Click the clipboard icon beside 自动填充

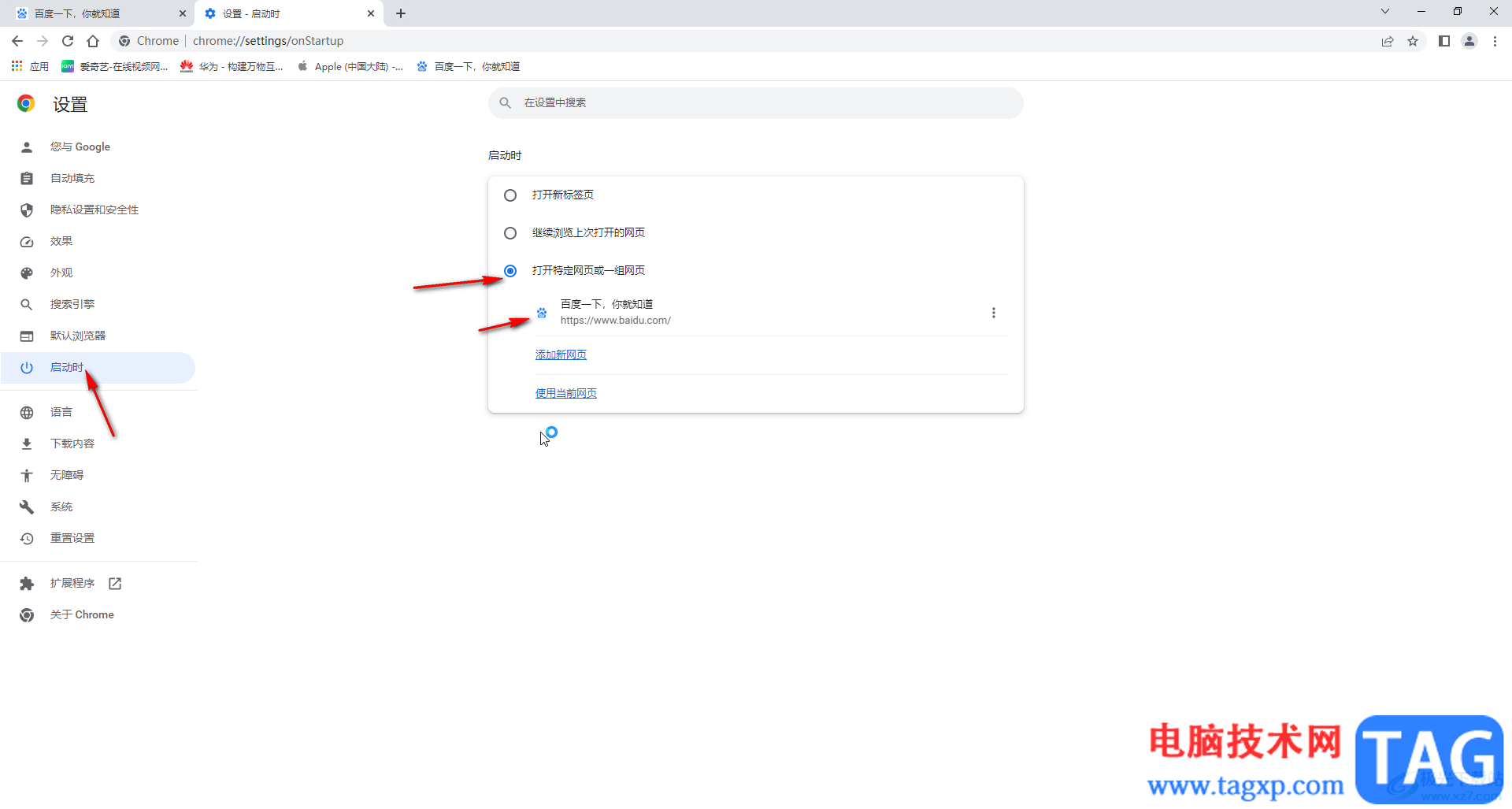pyautogui.click(x=27, y=179)
